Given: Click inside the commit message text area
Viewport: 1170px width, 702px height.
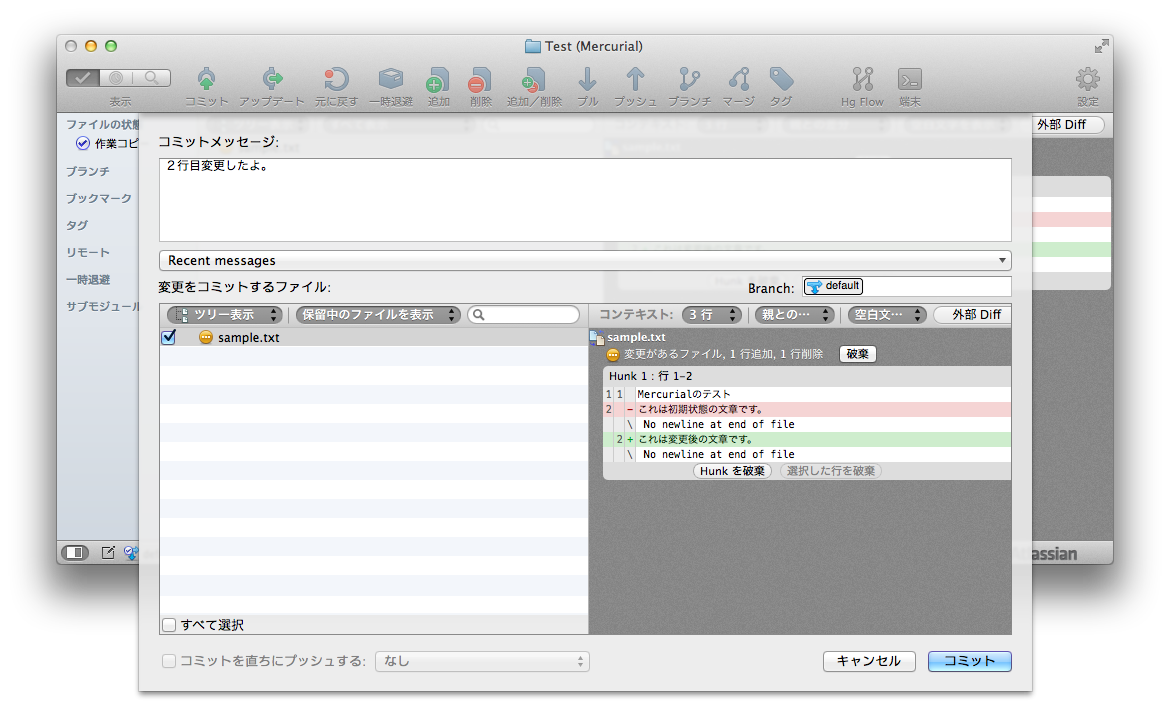Looking at the screenshot, I should pos(585,200).
